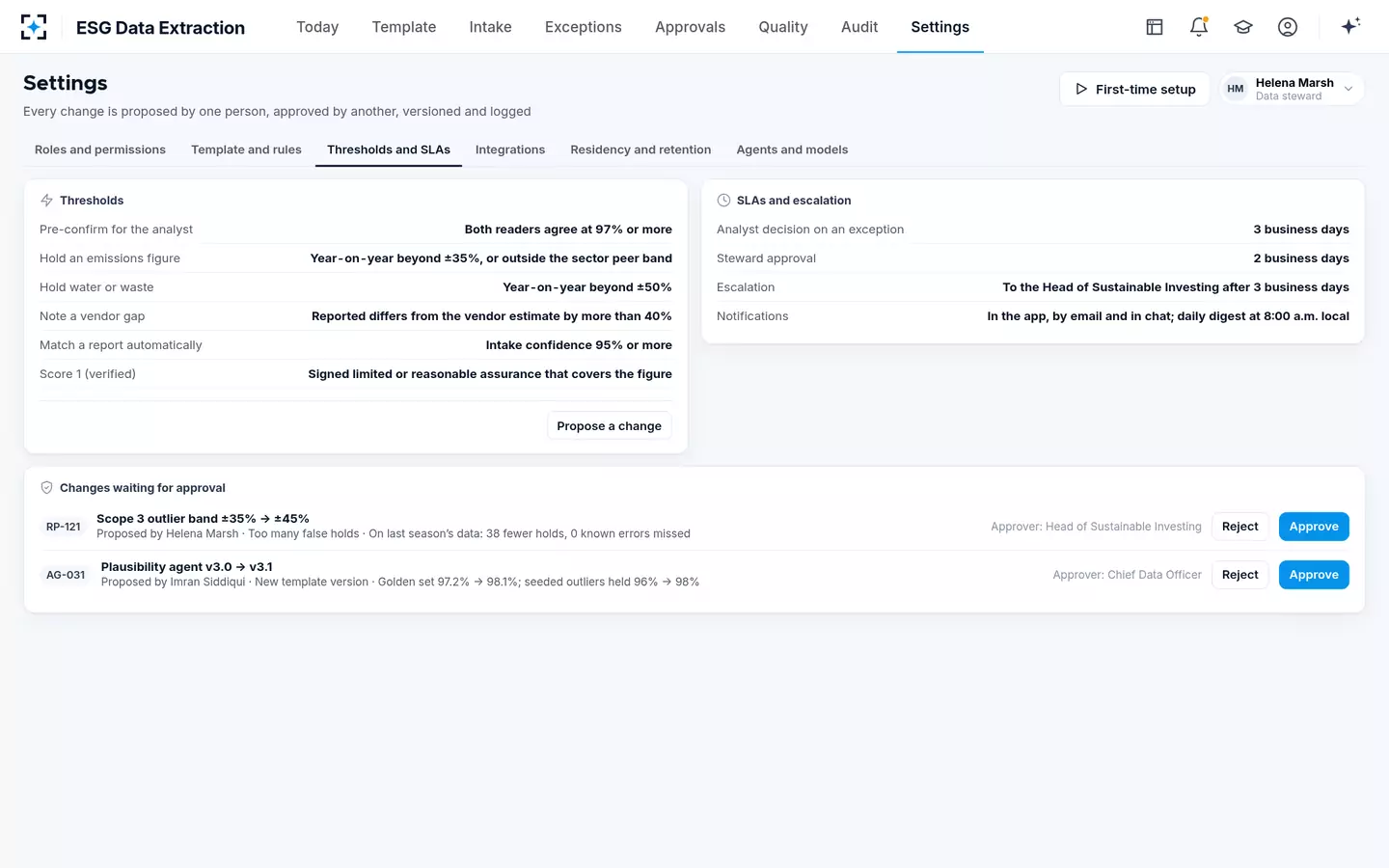Click the shield icon beside Changes waiting
Image resolution: width=1389 pixels, height=868 pixels.
point(46,488)
